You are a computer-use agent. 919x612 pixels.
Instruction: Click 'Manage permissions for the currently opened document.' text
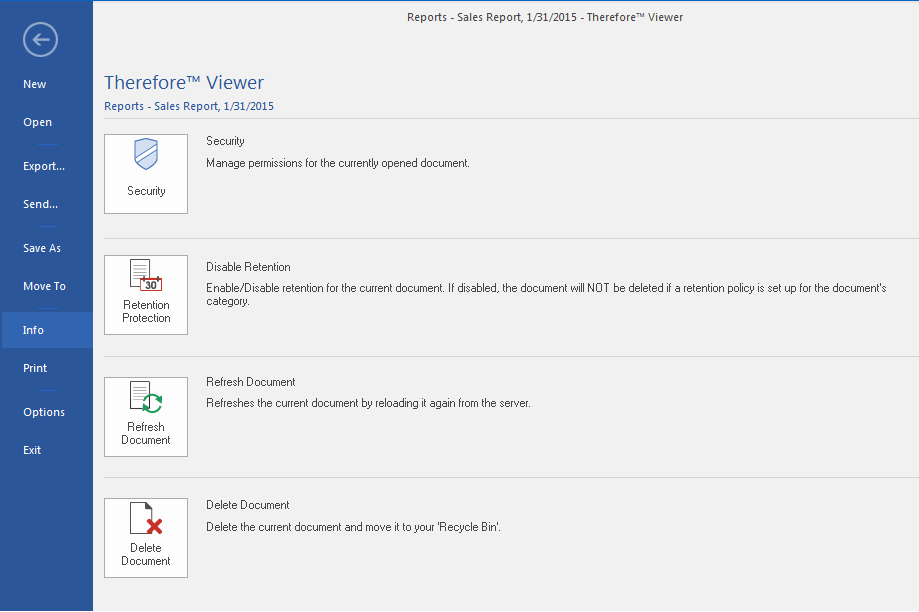(338, 164)
